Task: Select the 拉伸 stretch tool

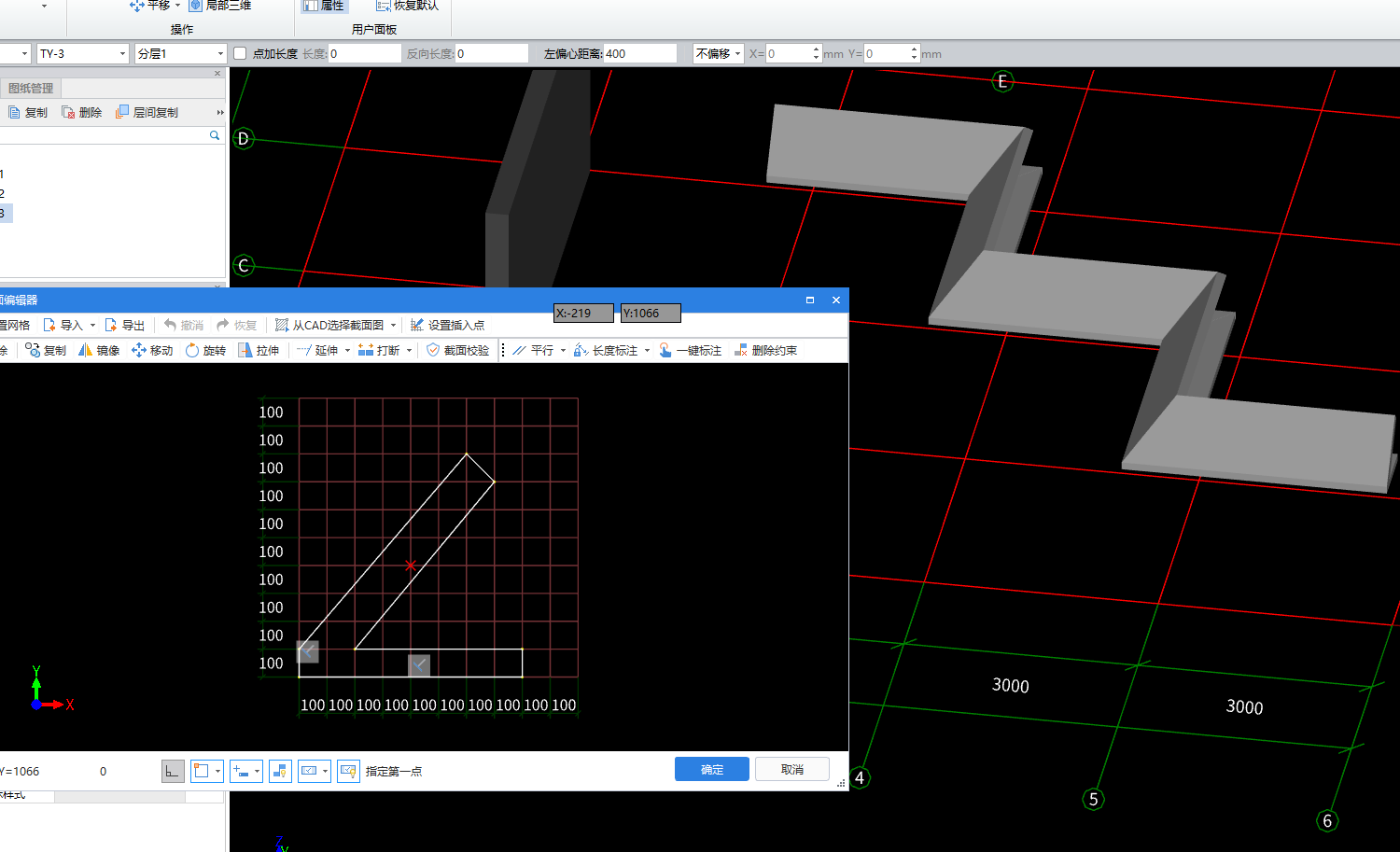Action: [259, 350]
